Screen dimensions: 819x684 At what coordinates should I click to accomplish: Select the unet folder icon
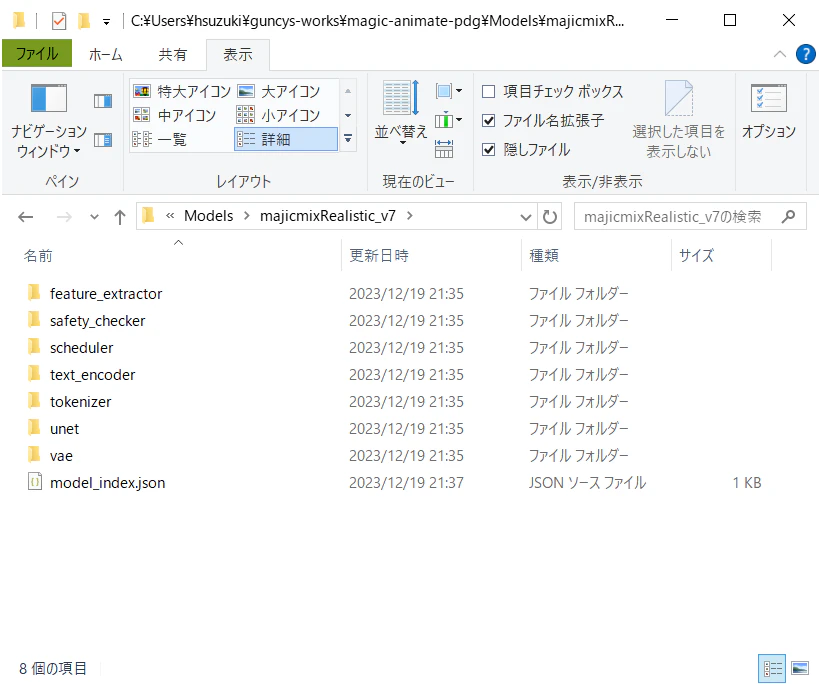tap(34, 428)
